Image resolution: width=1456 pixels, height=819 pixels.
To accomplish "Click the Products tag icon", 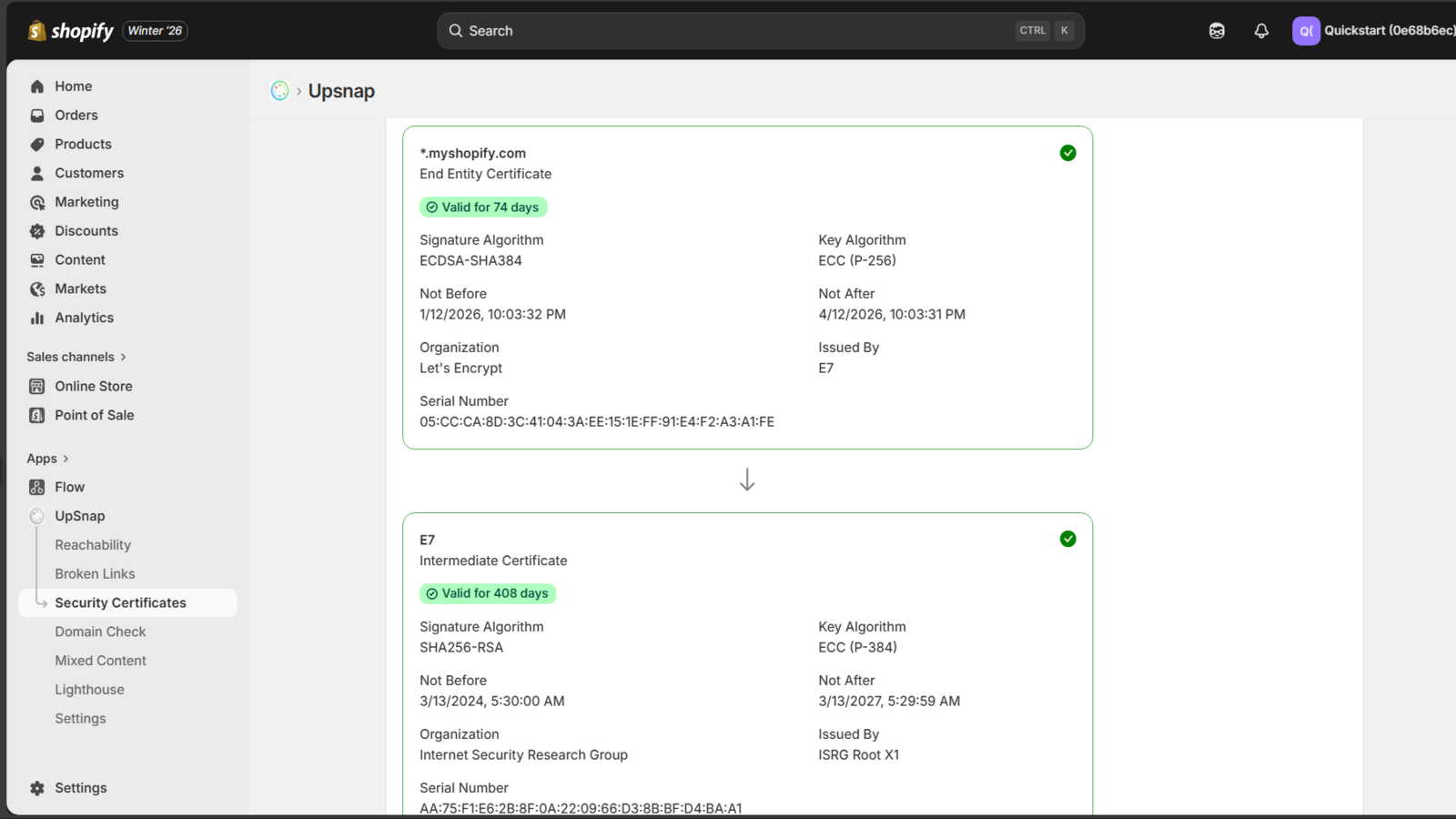I will 37,145.
